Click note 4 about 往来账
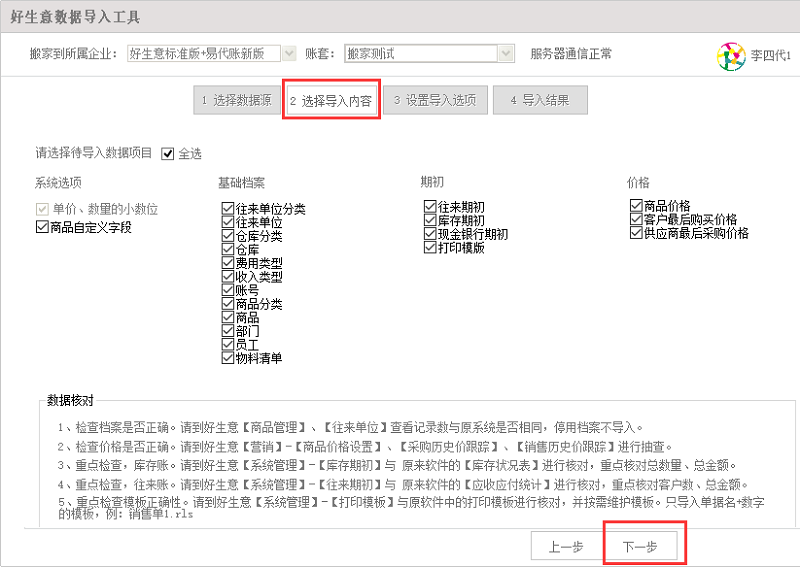Screen dimensions: 800x567 [404, 484]
